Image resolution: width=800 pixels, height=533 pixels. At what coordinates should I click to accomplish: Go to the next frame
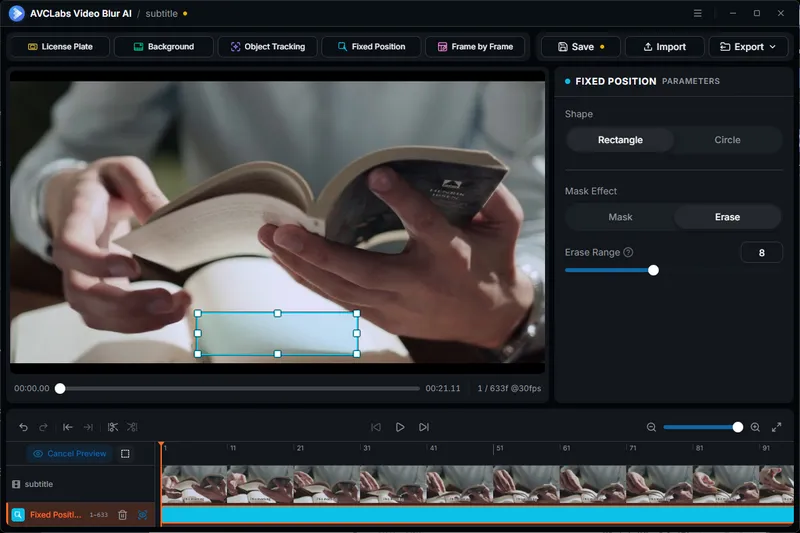424,427
